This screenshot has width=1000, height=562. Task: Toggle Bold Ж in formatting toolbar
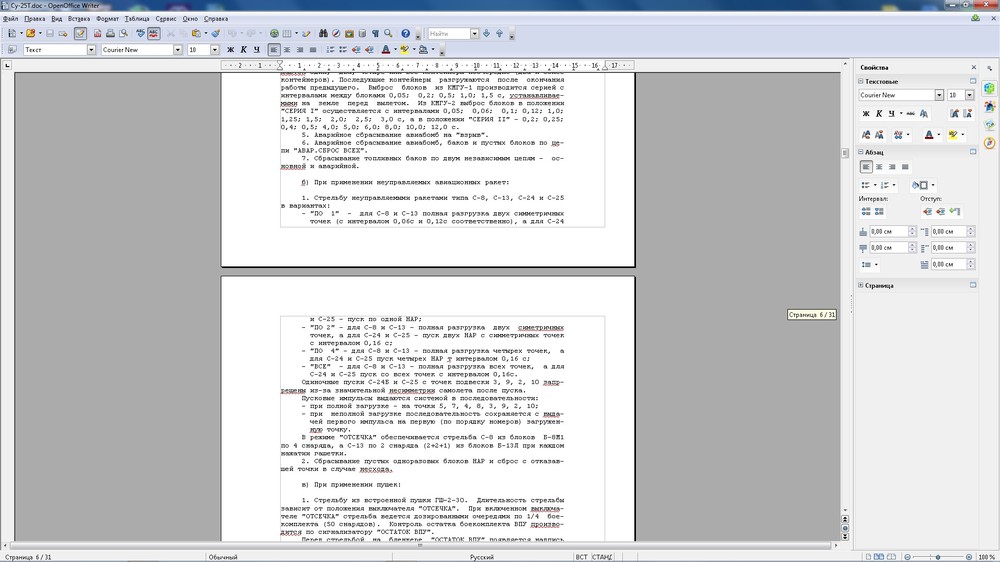[230, 50]
